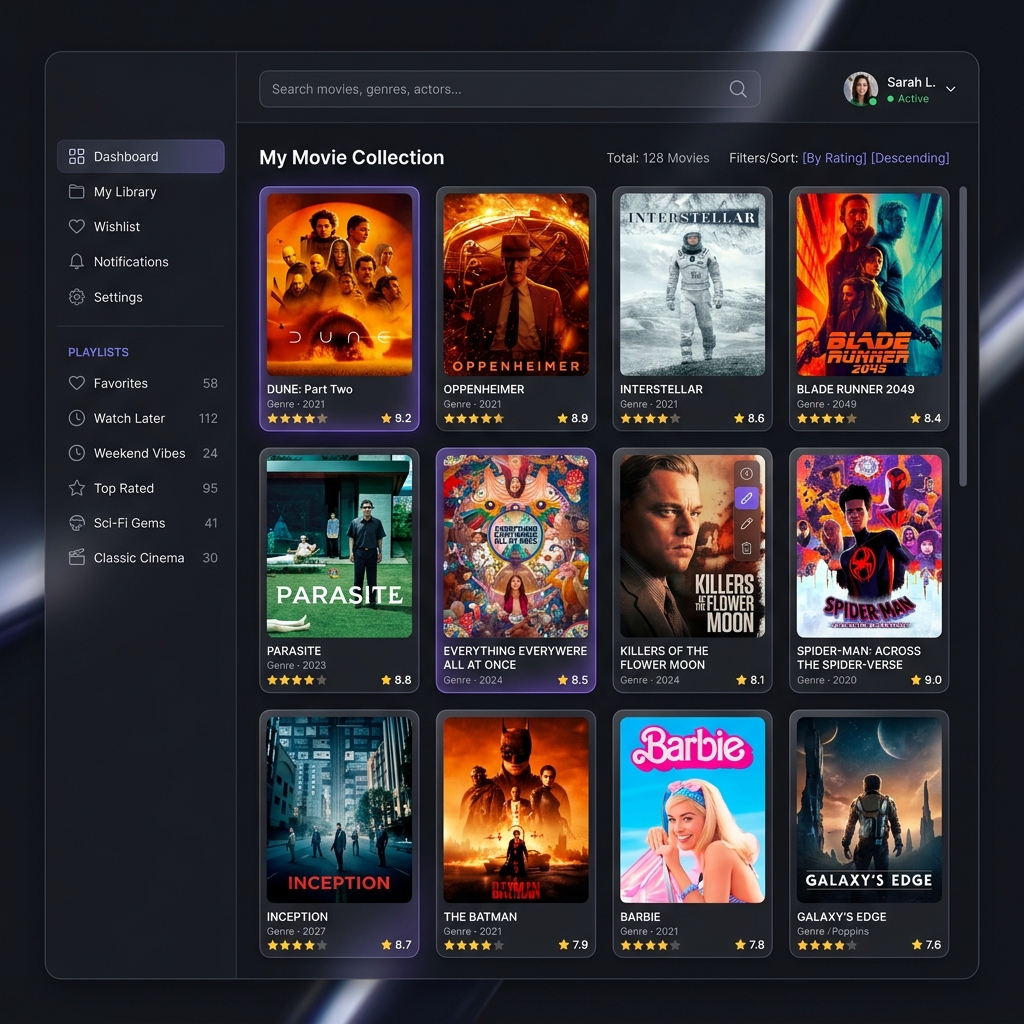
Task: Click the Settings gear icon
Action: [77, 297]
